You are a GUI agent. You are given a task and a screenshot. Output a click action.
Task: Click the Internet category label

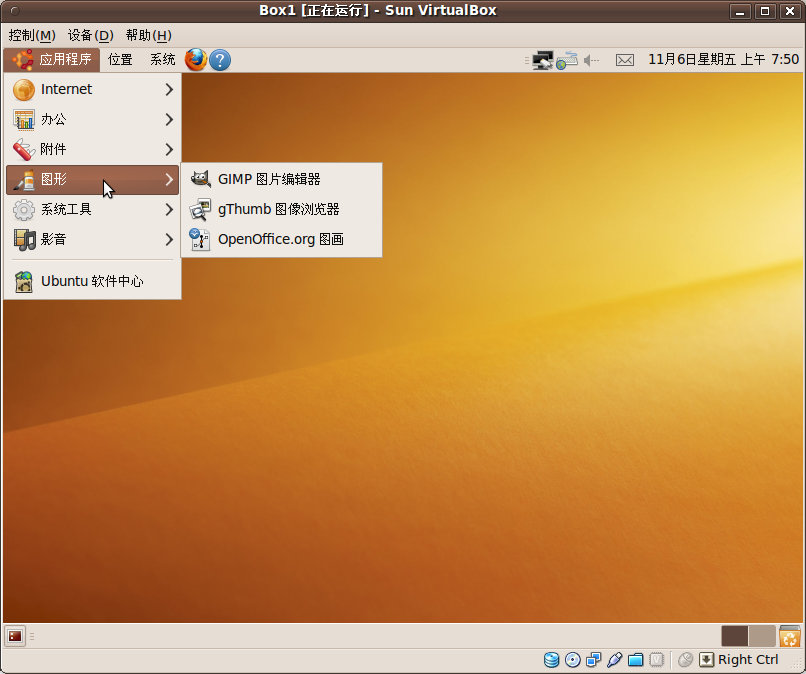[x=66, y=89]
